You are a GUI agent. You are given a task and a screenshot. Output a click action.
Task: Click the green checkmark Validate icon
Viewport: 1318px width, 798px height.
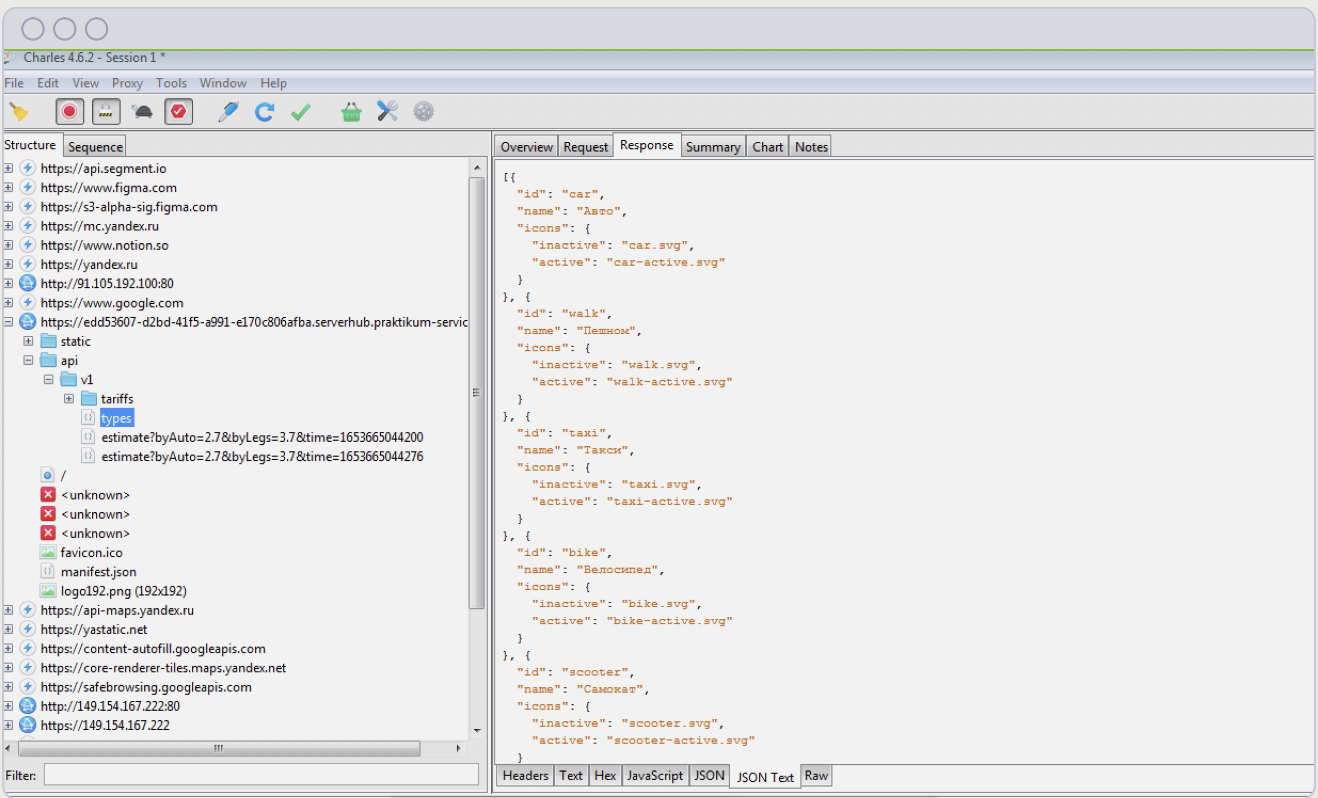300,112
